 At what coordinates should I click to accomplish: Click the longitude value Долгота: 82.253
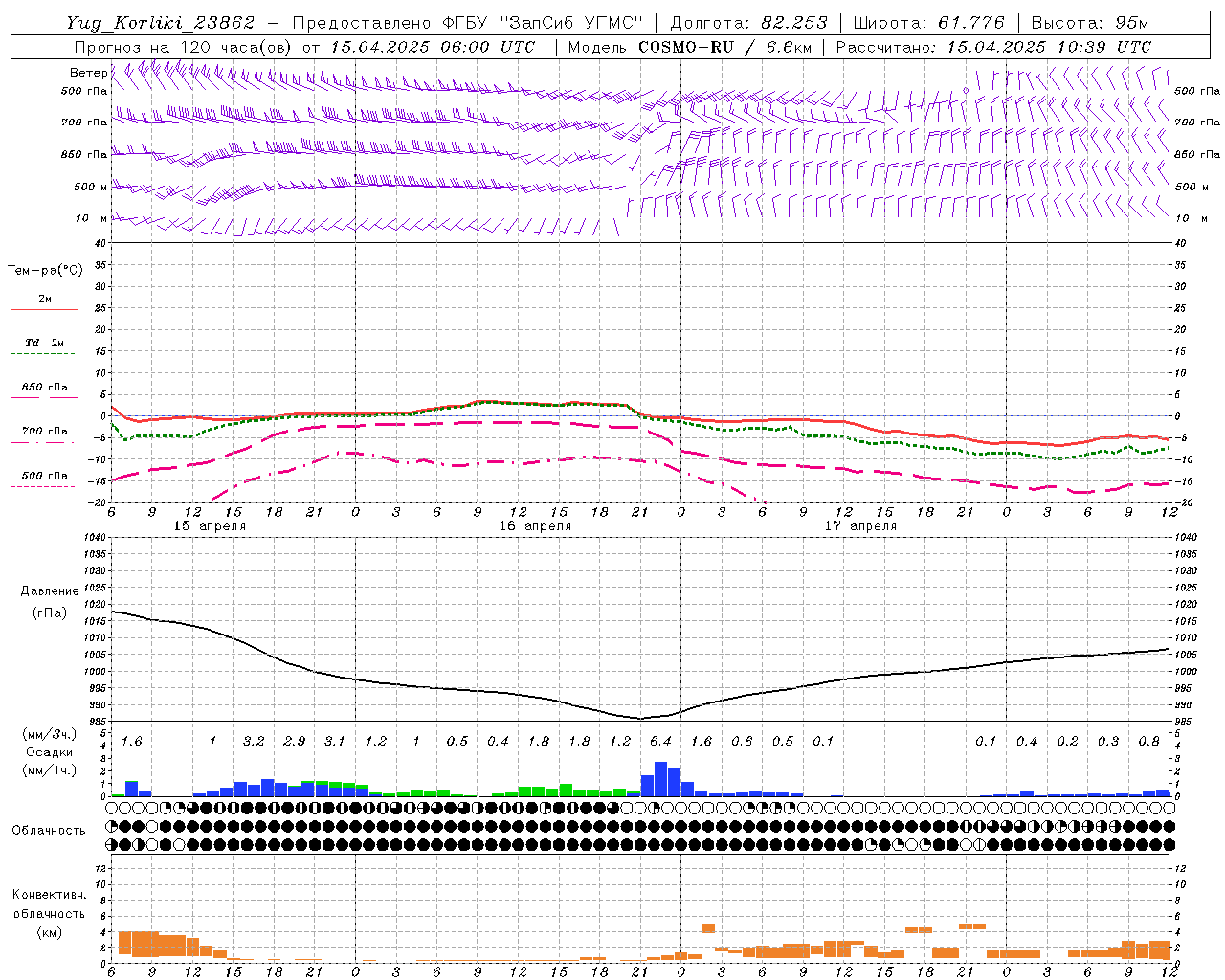(x=748, y=23)
